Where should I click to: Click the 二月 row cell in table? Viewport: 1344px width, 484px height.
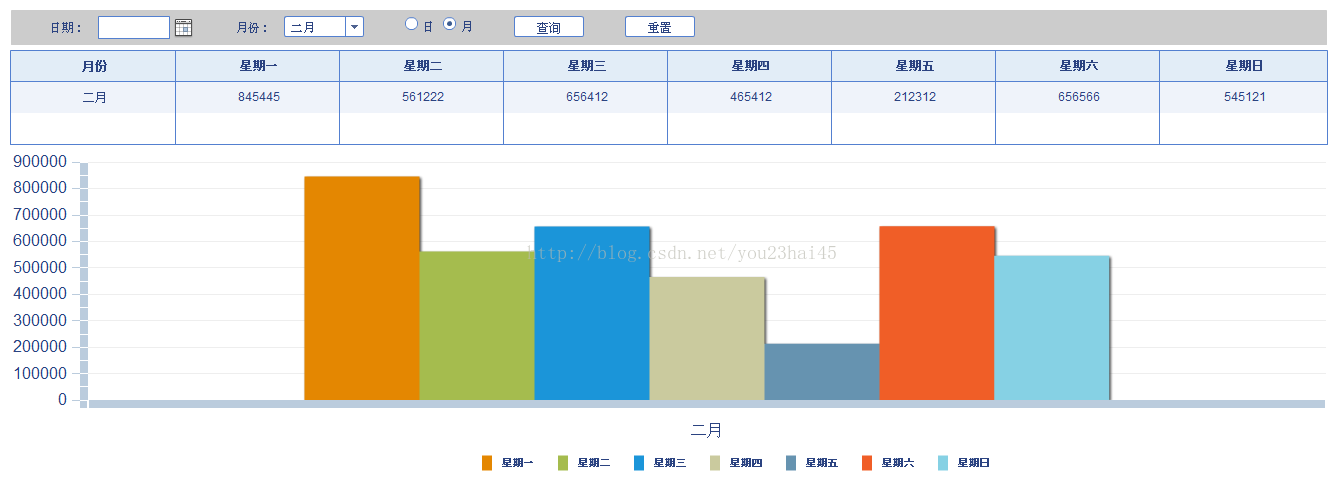(94, 97)
